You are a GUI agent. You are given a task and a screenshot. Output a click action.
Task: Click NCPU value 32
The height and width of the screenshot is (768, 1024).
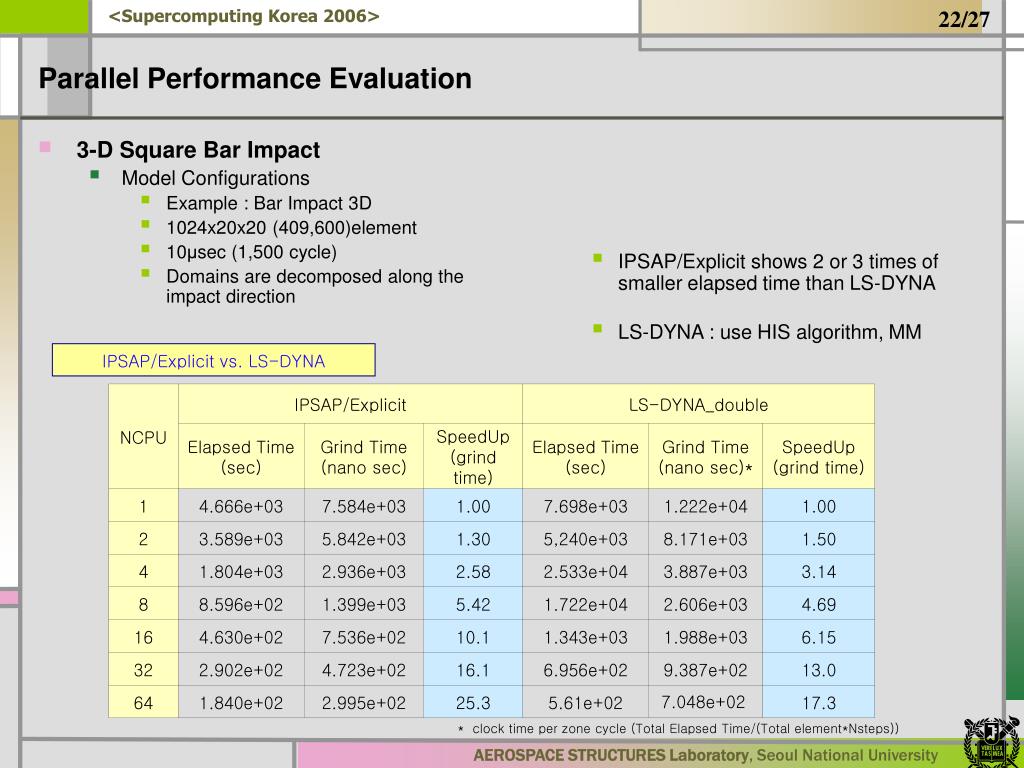coord(143,669)
